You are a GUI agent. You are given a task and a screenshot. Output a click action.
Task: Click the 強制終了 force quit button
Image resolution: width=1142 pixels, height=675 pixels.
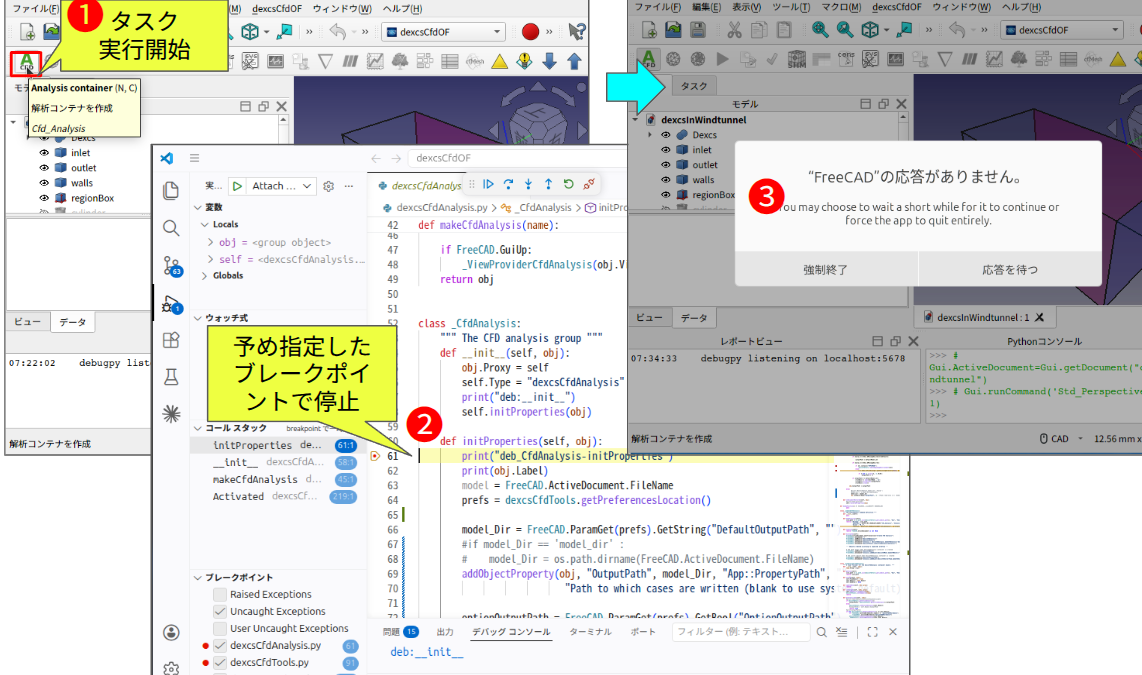coord(825,269)
